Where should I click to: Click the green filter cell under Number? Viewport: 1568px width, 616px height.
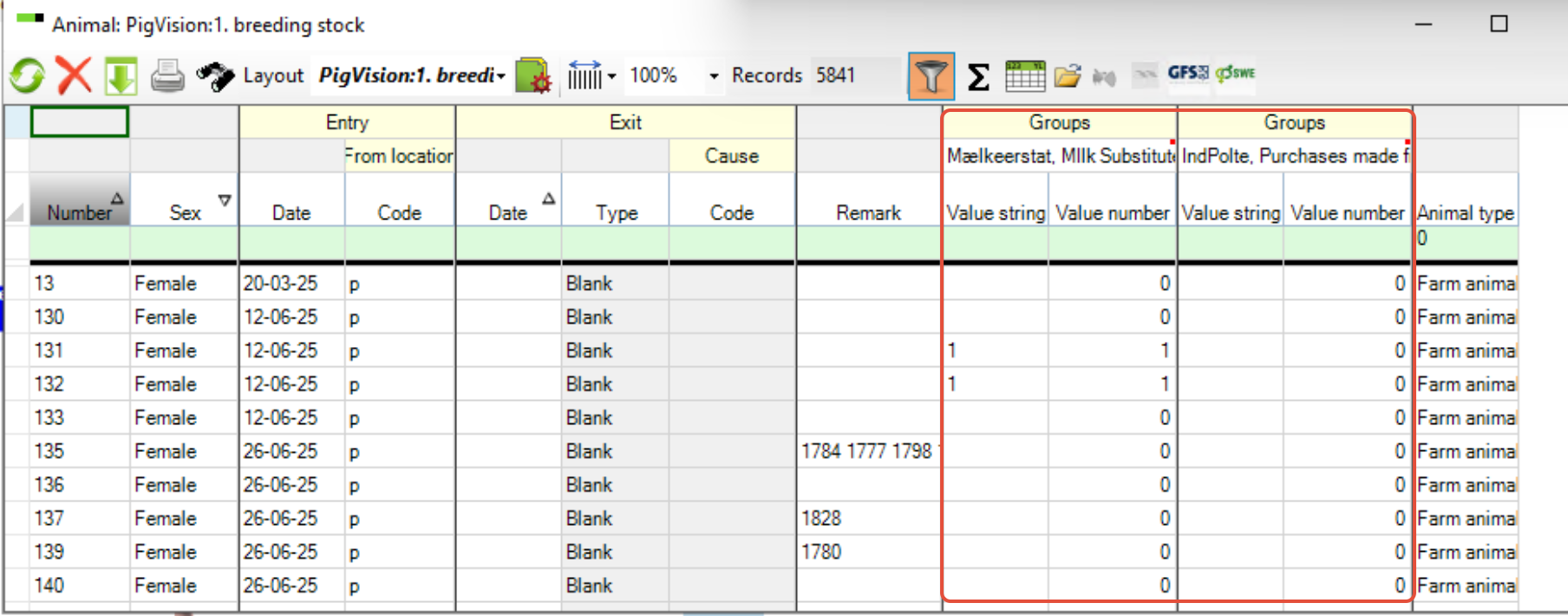80,243
